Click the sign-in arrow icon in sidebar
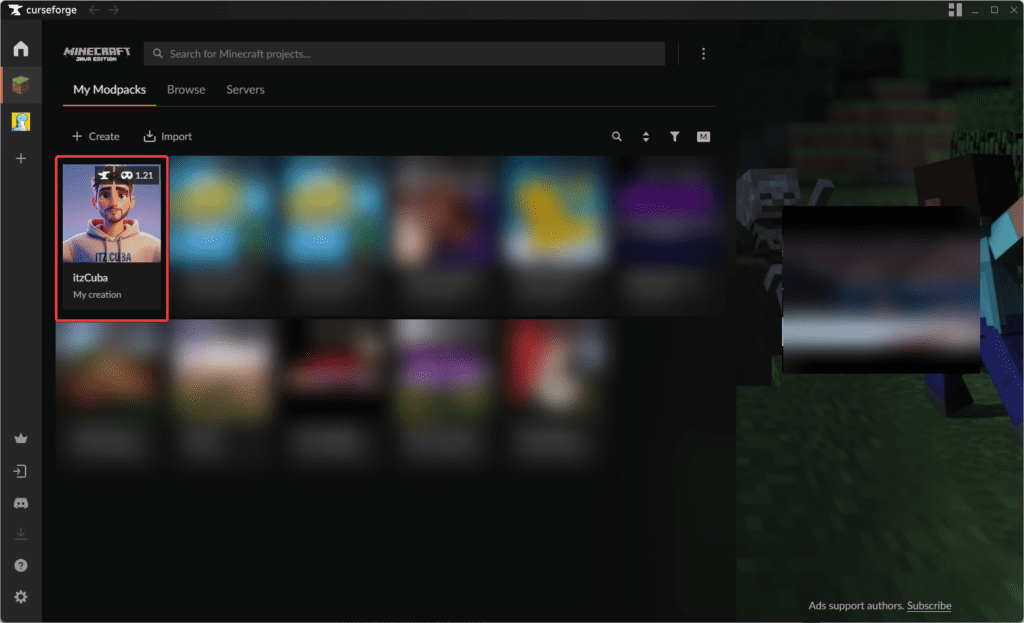The image size is (1024, 623). [20, 471]
